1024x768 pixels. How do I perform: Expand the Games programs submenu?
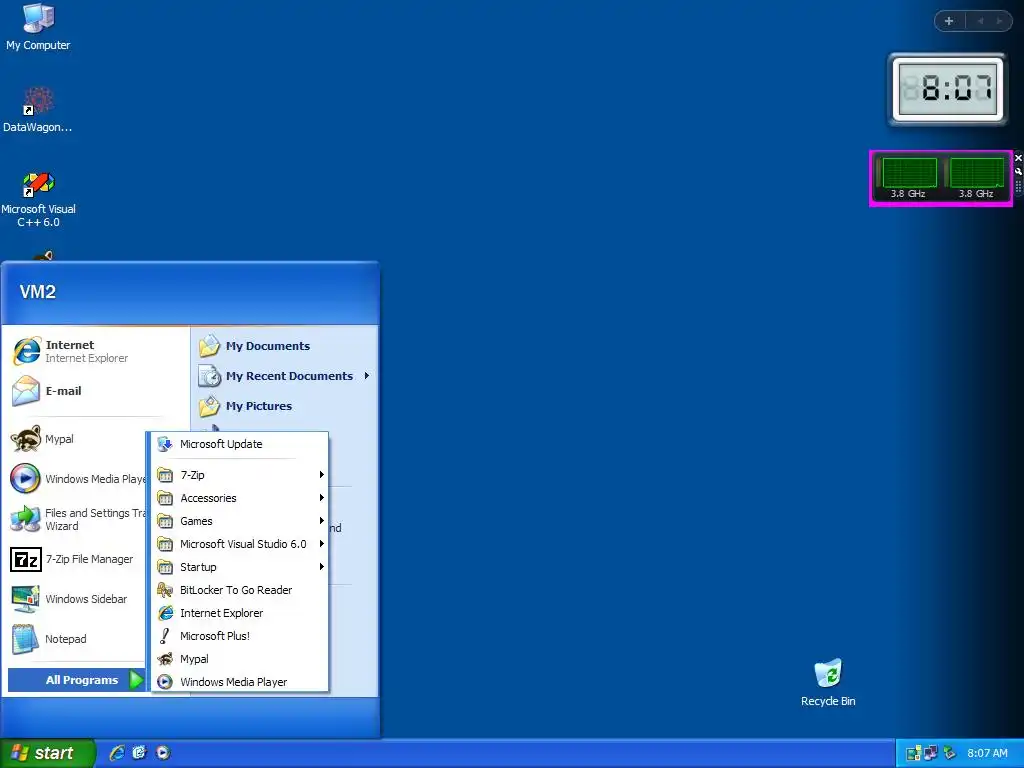[x=240, y=521]
